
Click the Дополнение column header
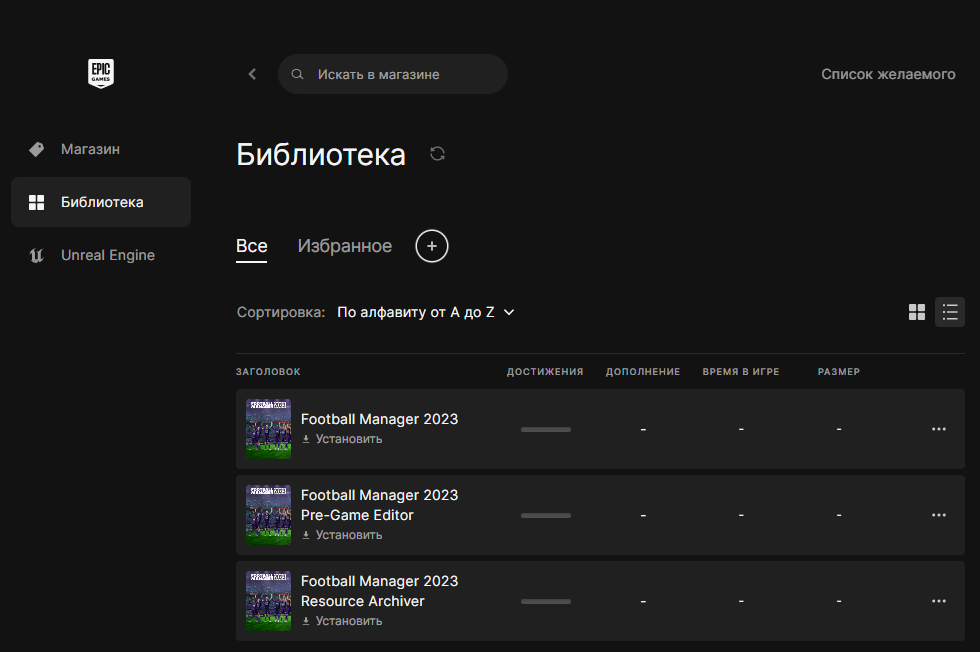[x=643, y=372]
